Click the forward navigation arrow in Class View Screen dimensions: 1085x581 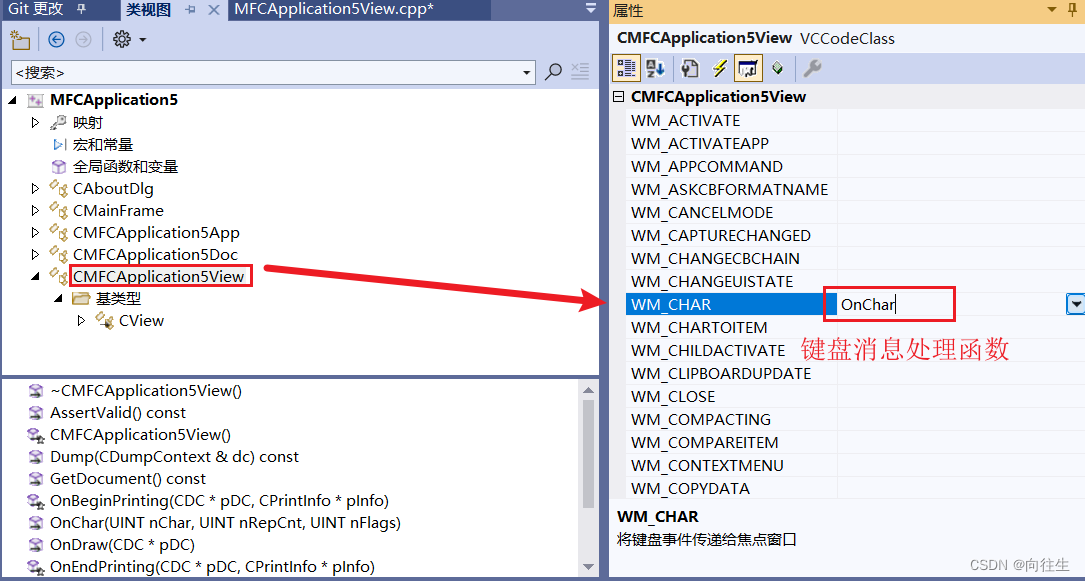point(84,40)
